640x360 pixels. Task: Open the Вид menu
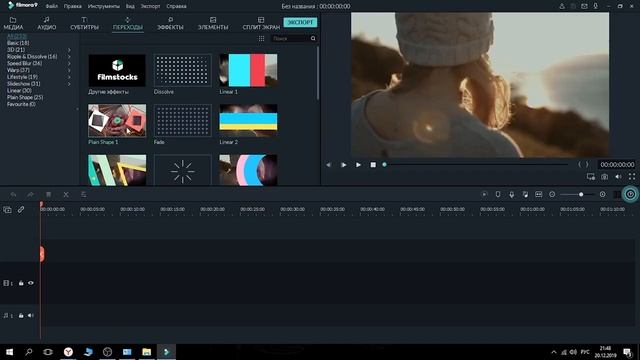click(x=130, y=6)
